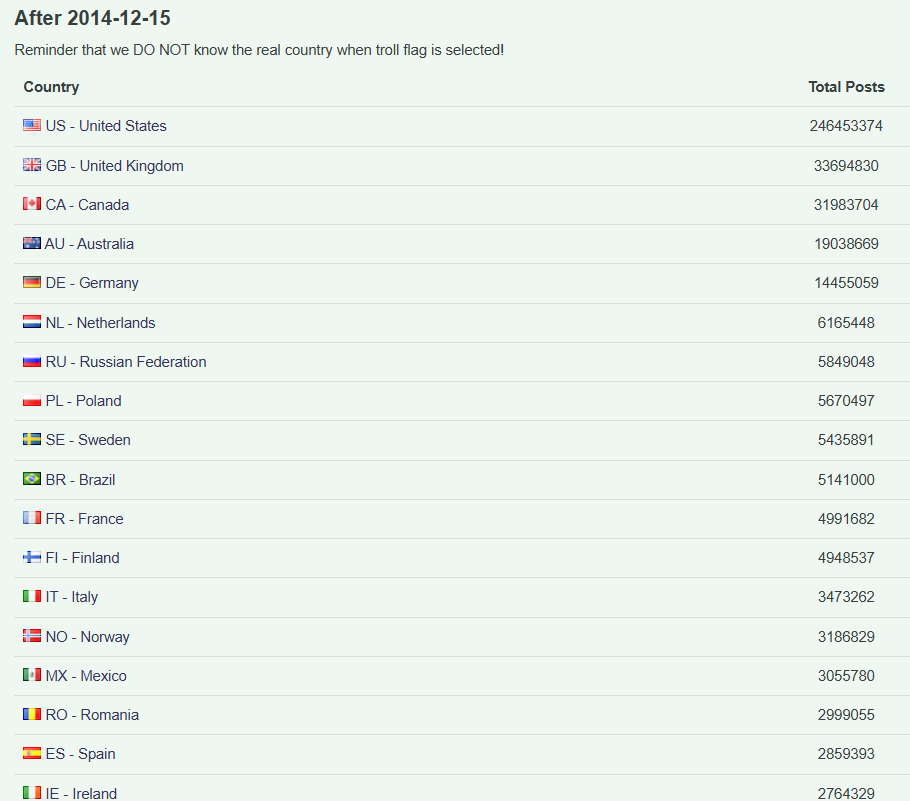Select the Netherlands row label

point(100,323)
